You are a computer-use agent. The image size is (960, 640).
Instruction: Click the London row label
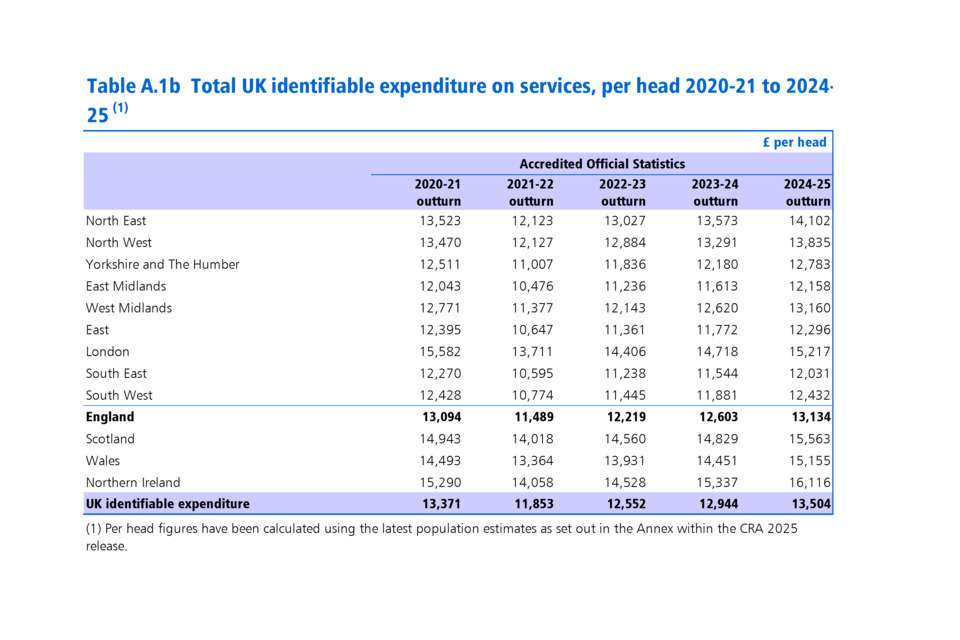point(108,352)
